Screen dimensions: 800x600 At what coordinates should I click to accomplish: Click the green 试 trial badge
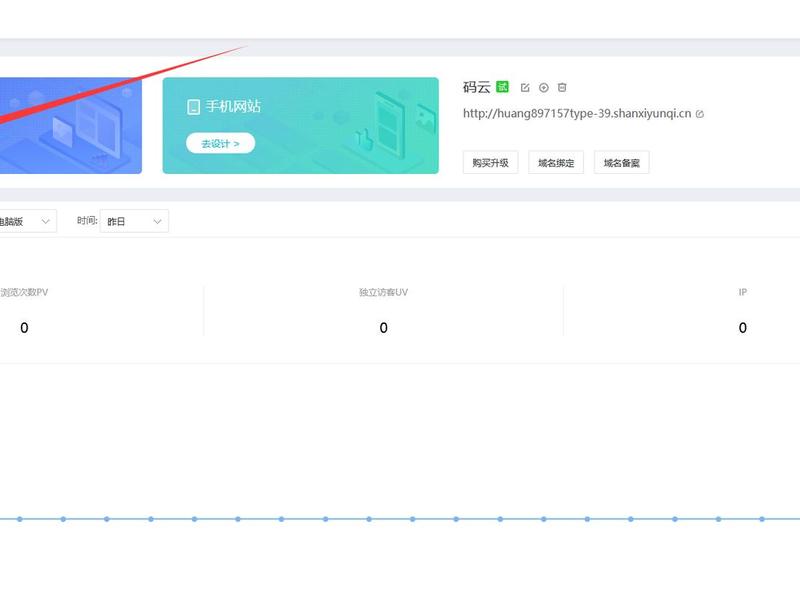point(503,87)
